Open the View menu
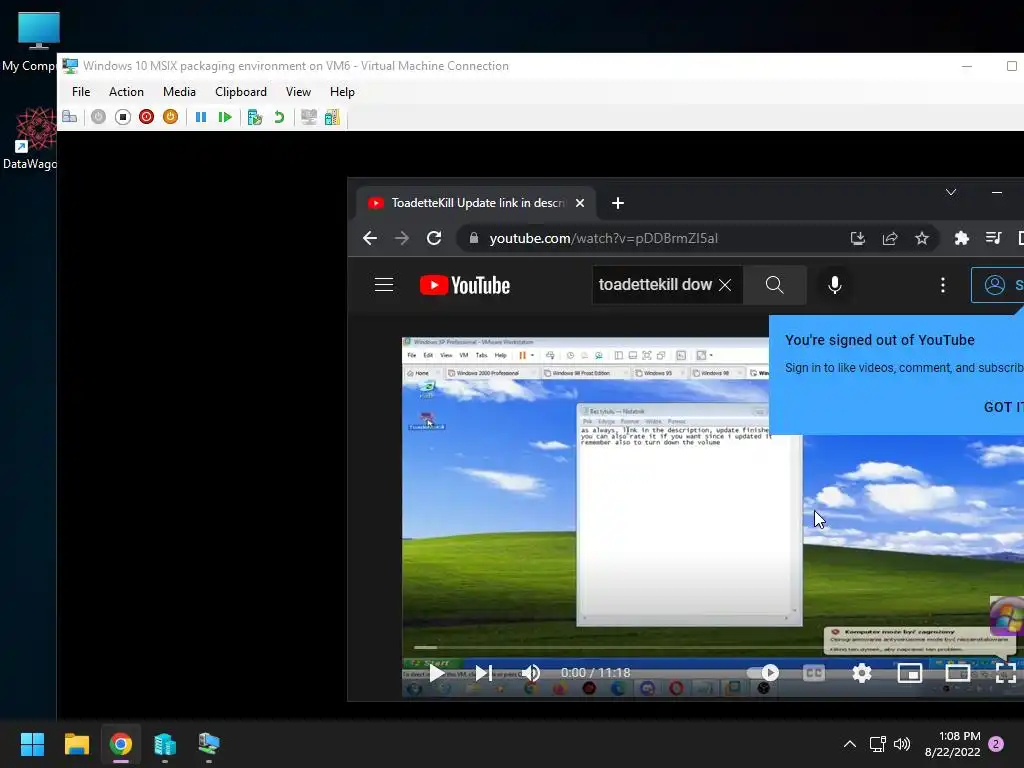The width and height of the screenshot is (1024, 768). pyautogui.click(x=298, y=91)
